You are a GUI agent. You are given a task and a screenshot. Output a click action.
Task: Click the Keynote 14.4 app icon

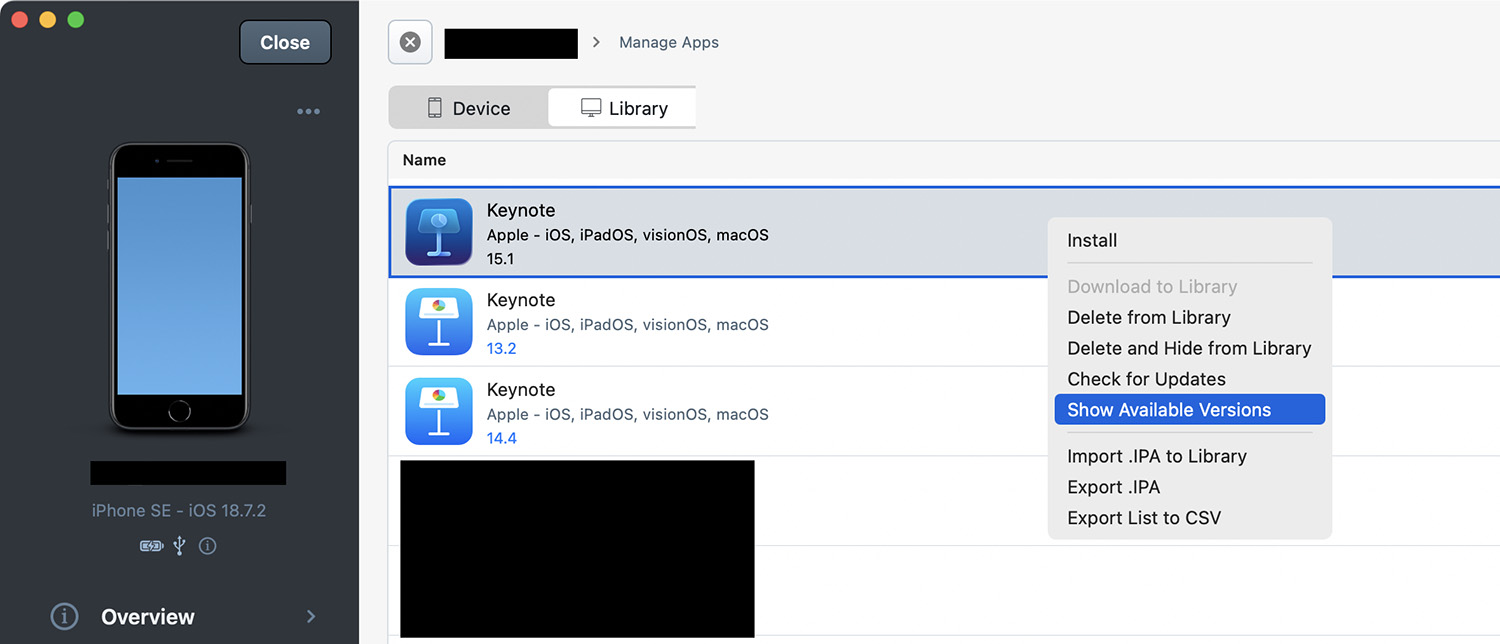coord(438,412)
